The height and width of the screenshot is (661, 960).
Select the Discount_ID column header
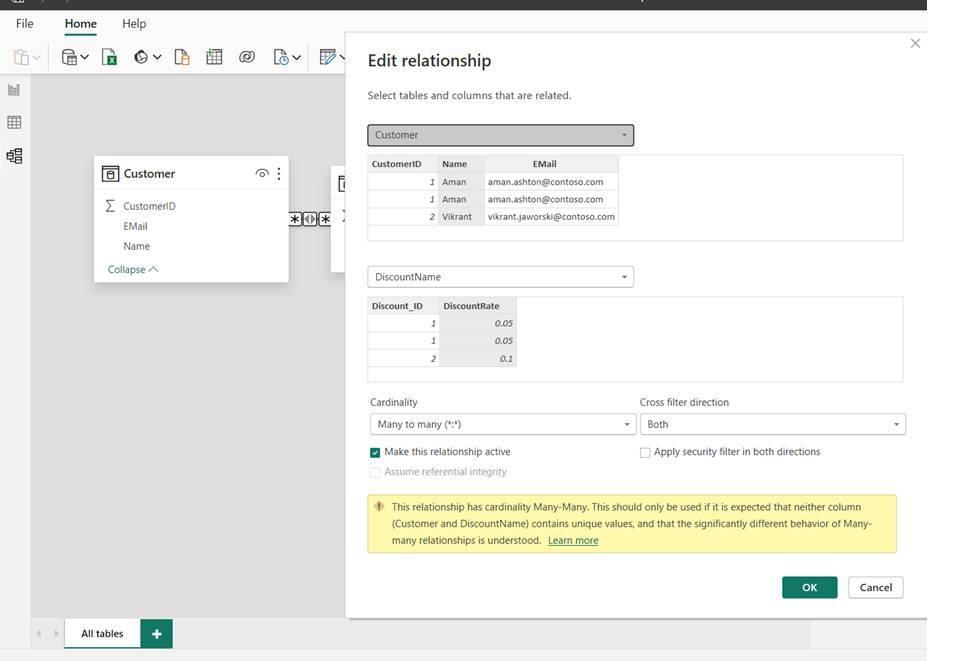(x=403, y=306)
